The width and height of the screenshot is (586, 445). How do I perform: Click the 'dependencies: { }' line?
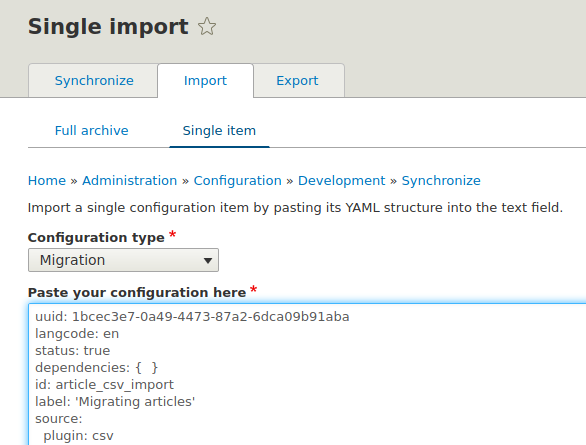[96, 368]
